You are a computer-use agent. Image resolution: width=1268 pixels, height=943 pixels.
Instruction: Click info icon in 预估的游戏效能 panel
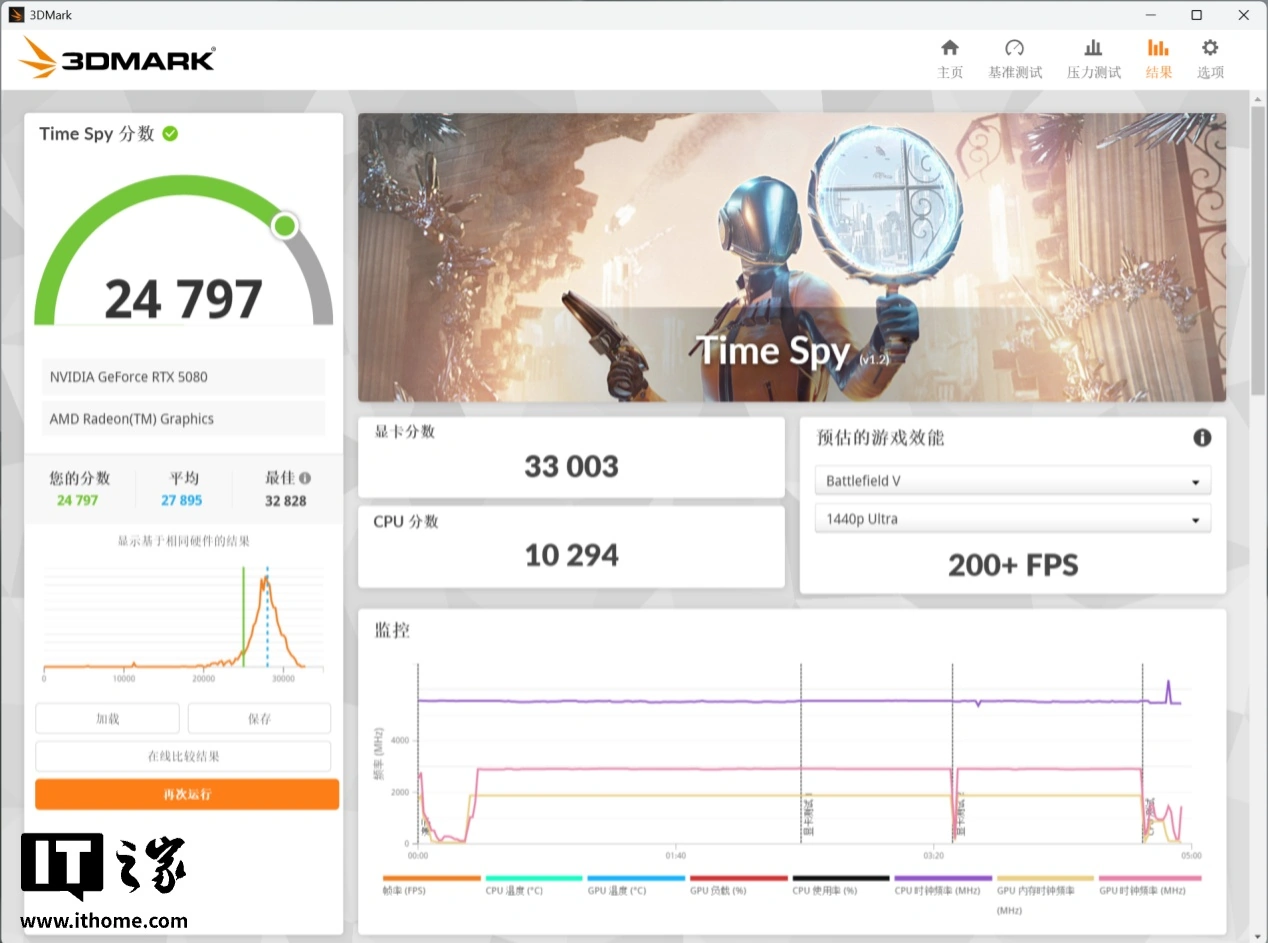point(1202,438)
